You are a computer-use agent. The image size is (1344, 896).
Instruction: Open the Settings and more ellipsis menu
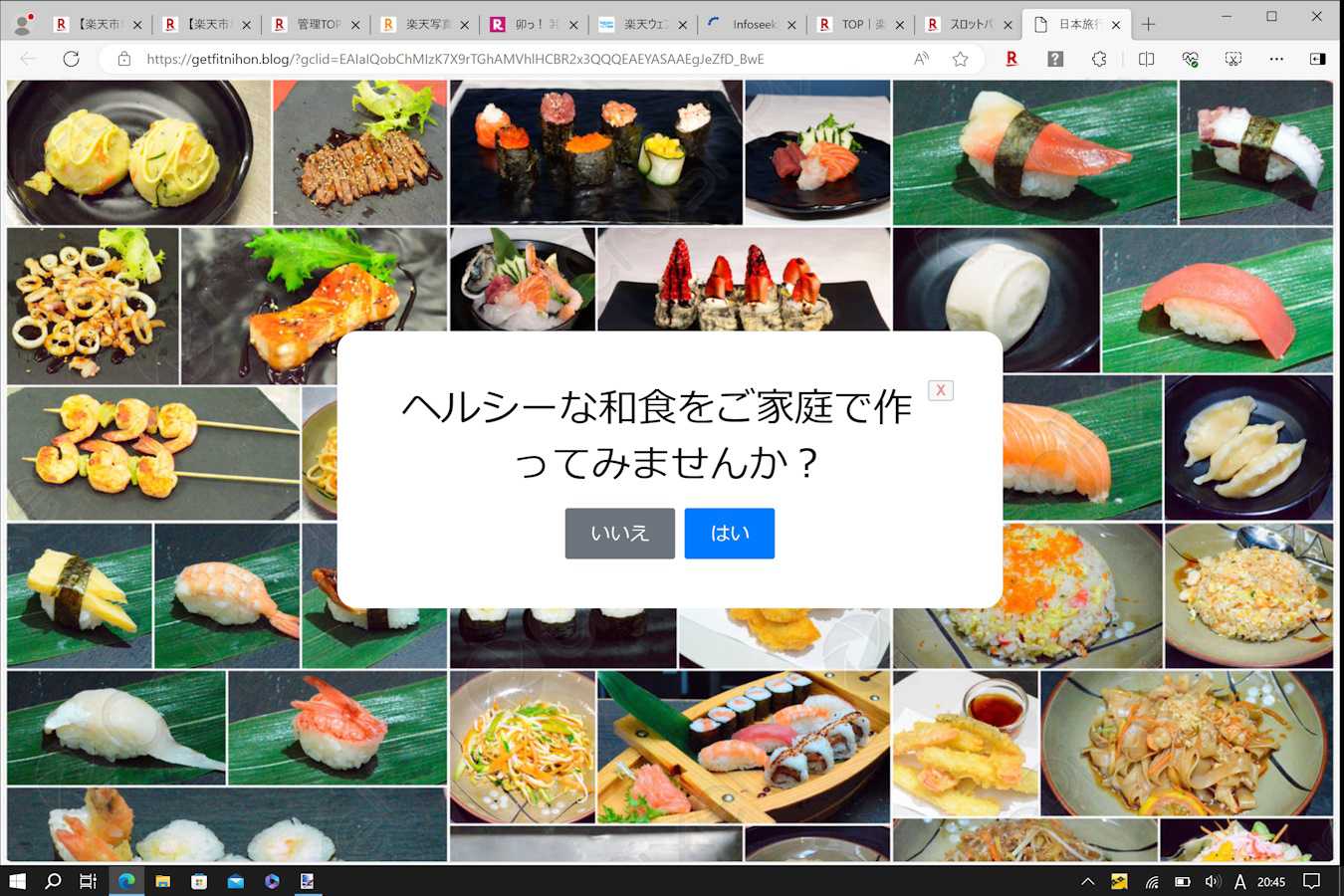[x=1277, y=59]
